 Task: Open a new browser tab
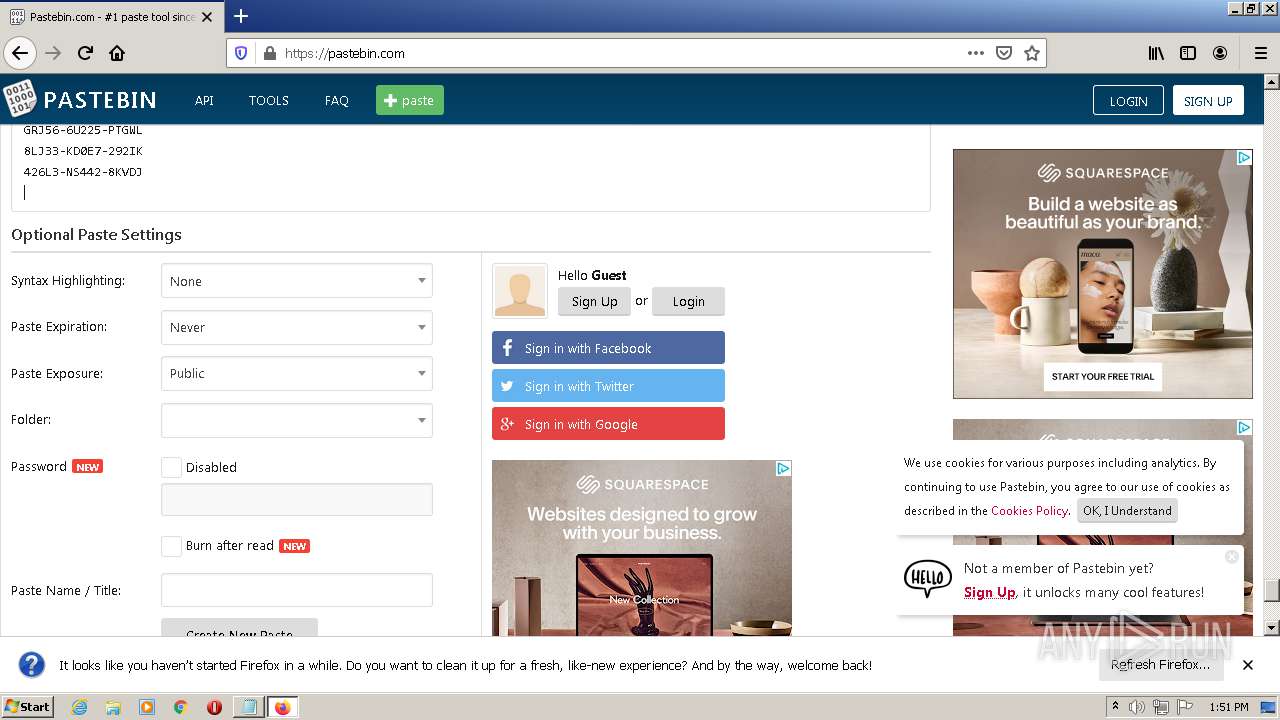241,16
